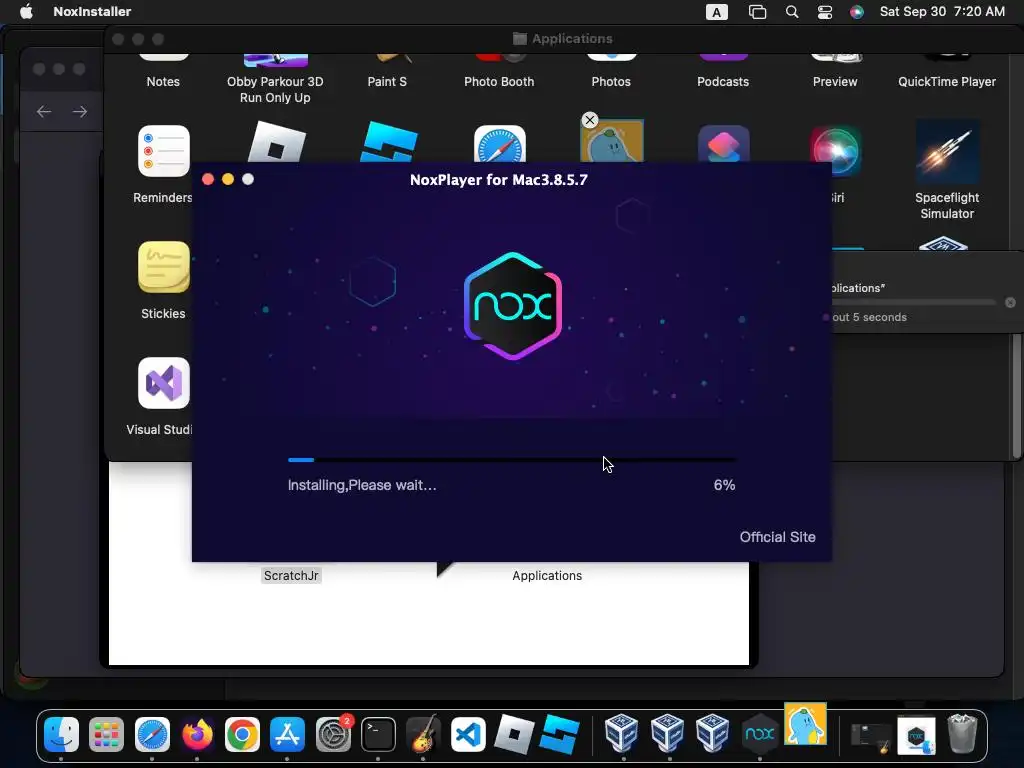
Task: Click the 6% progress value
Action: 724,485
